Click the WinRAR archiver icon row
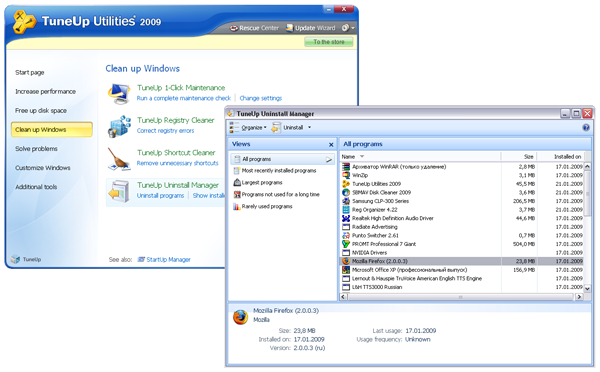Viewport: 600px width, 372px height. click(x=346, y=167)
